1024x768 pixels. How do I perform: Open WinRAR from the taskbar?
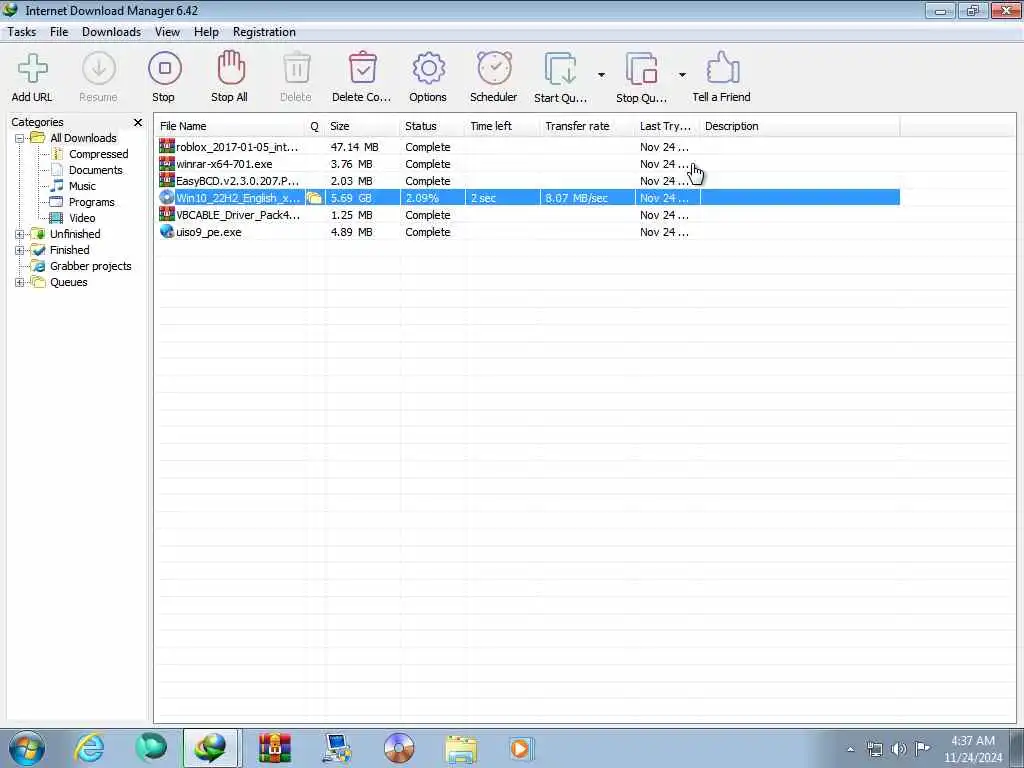[x=274, y=748]
